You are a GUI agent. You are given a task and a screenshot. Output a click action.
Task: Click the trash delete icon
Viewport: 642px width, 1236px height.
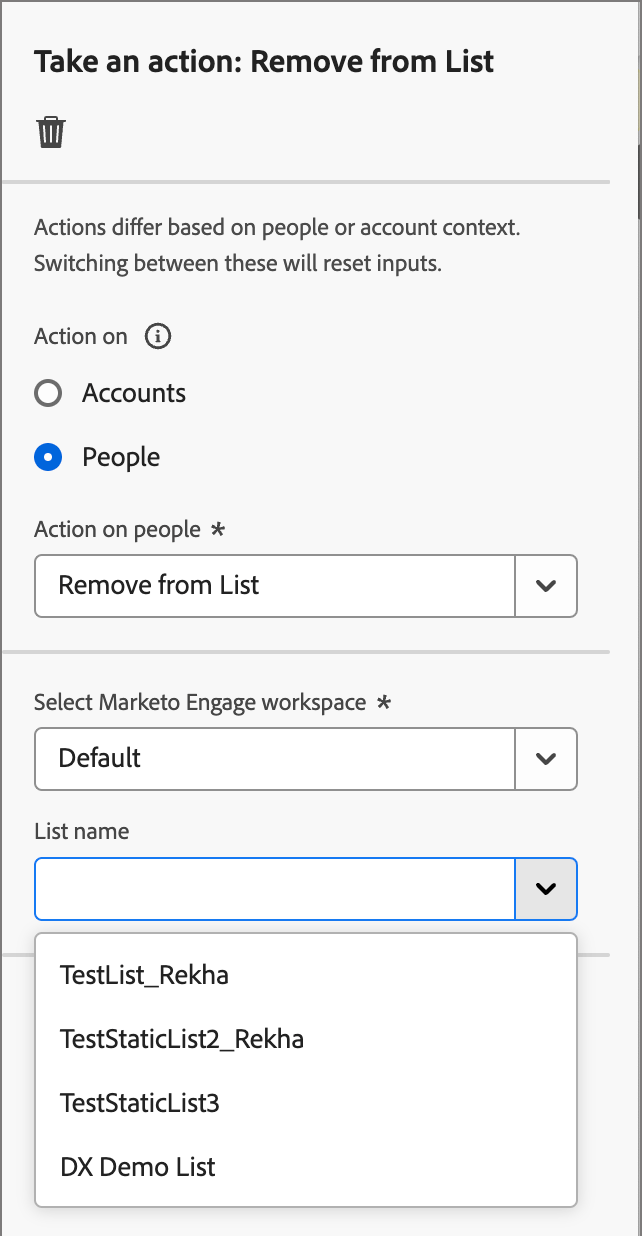[x=51, y=132]
